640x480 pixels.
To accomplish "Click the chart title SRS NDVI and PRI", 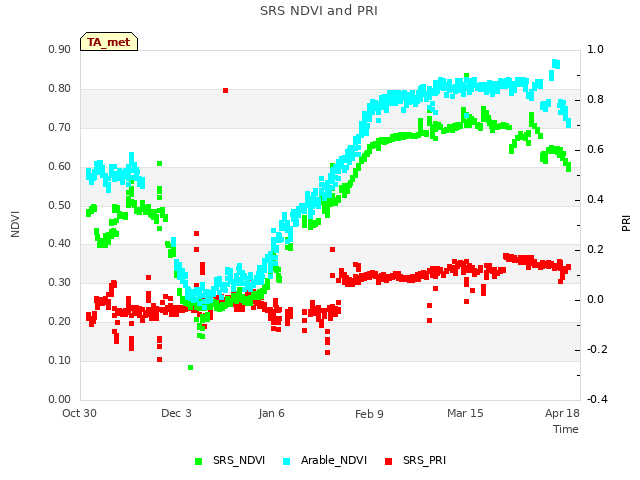I will coord(319,10).
